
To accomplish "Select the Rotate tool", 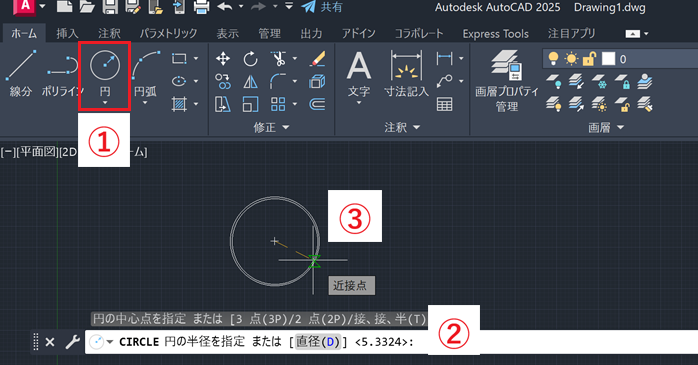I will pos(251,58).
